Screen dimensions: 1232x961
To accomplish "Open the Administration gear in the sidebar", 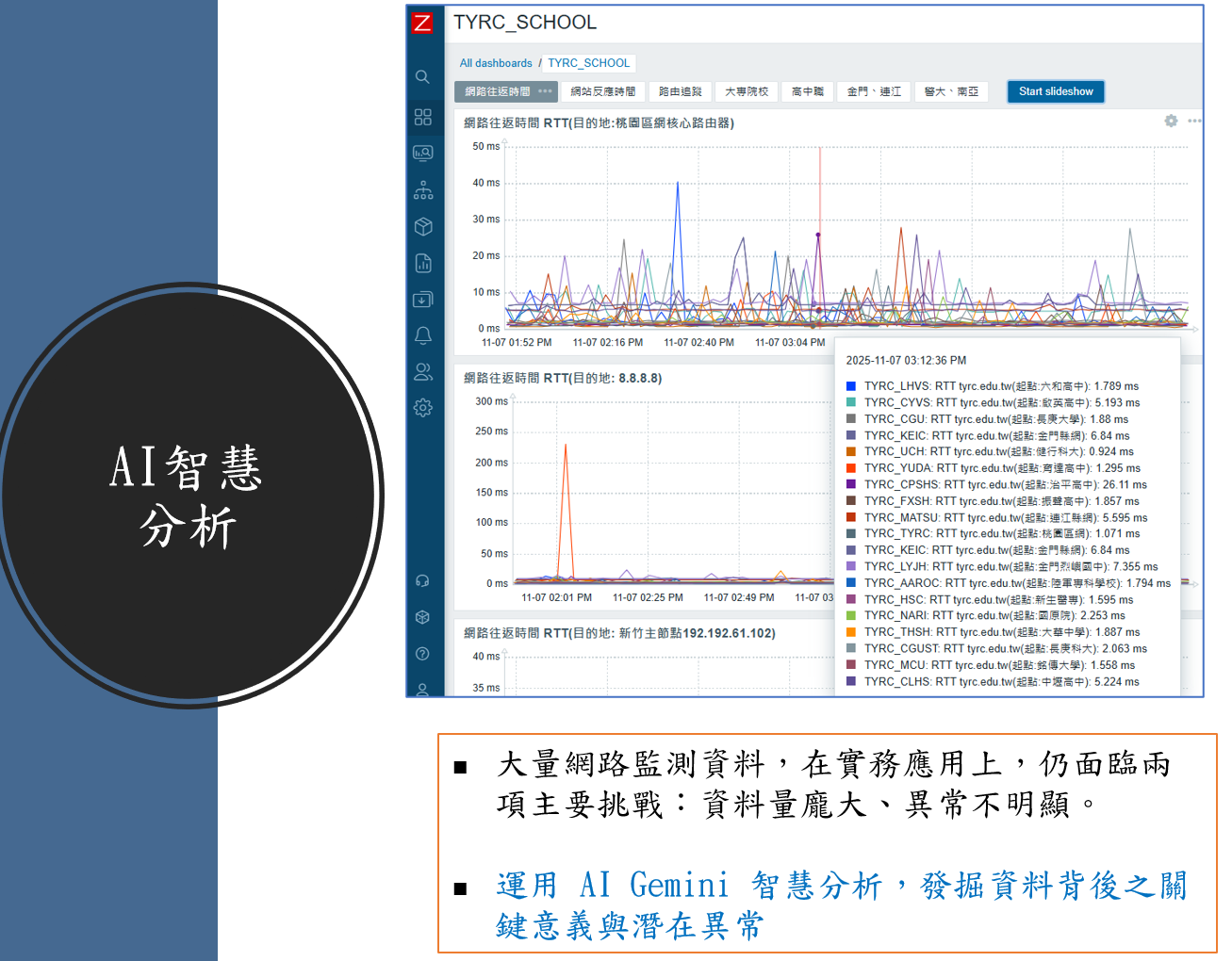I will pyautogui.click(x=422, y=408).
